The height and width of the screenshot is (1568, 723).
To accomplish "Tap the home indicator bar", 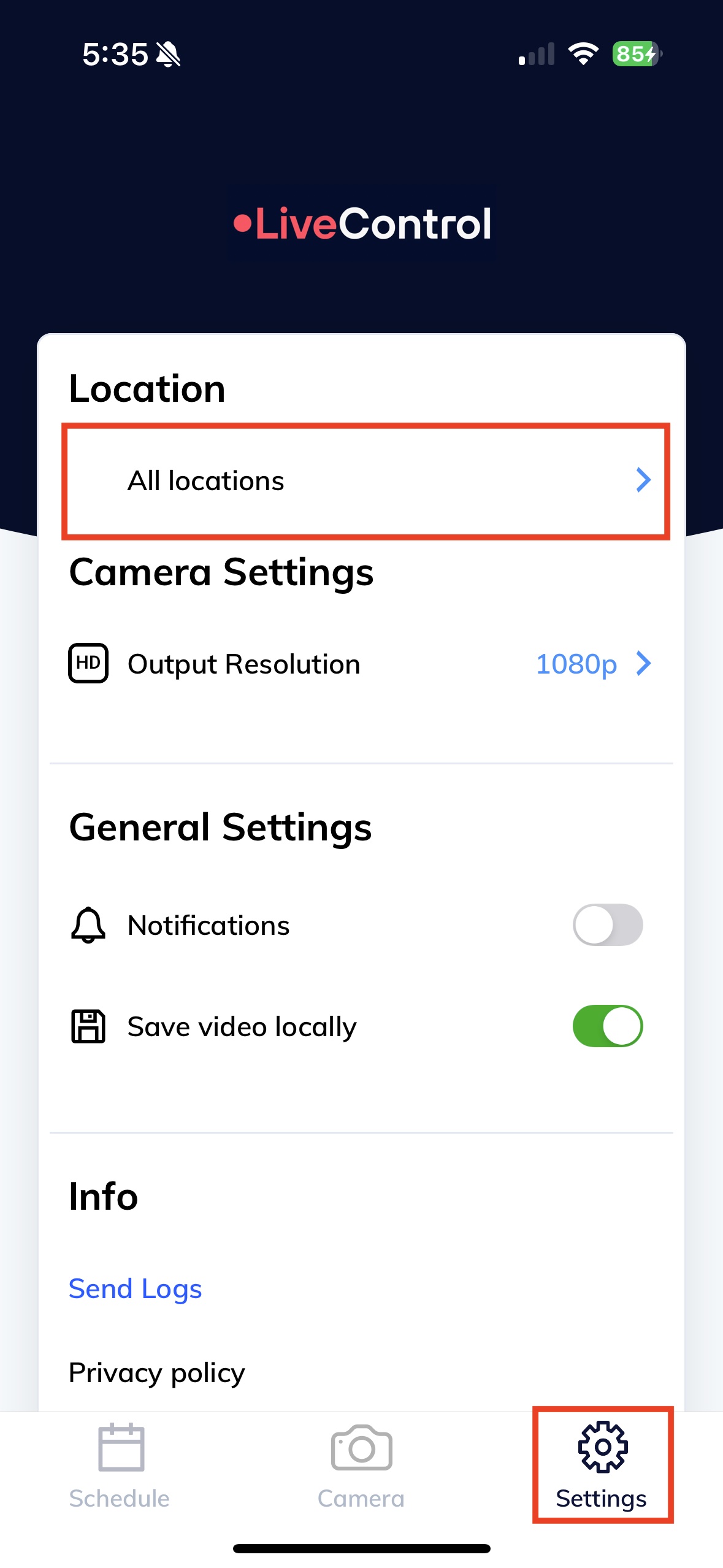I will [x=361, y=1548].
